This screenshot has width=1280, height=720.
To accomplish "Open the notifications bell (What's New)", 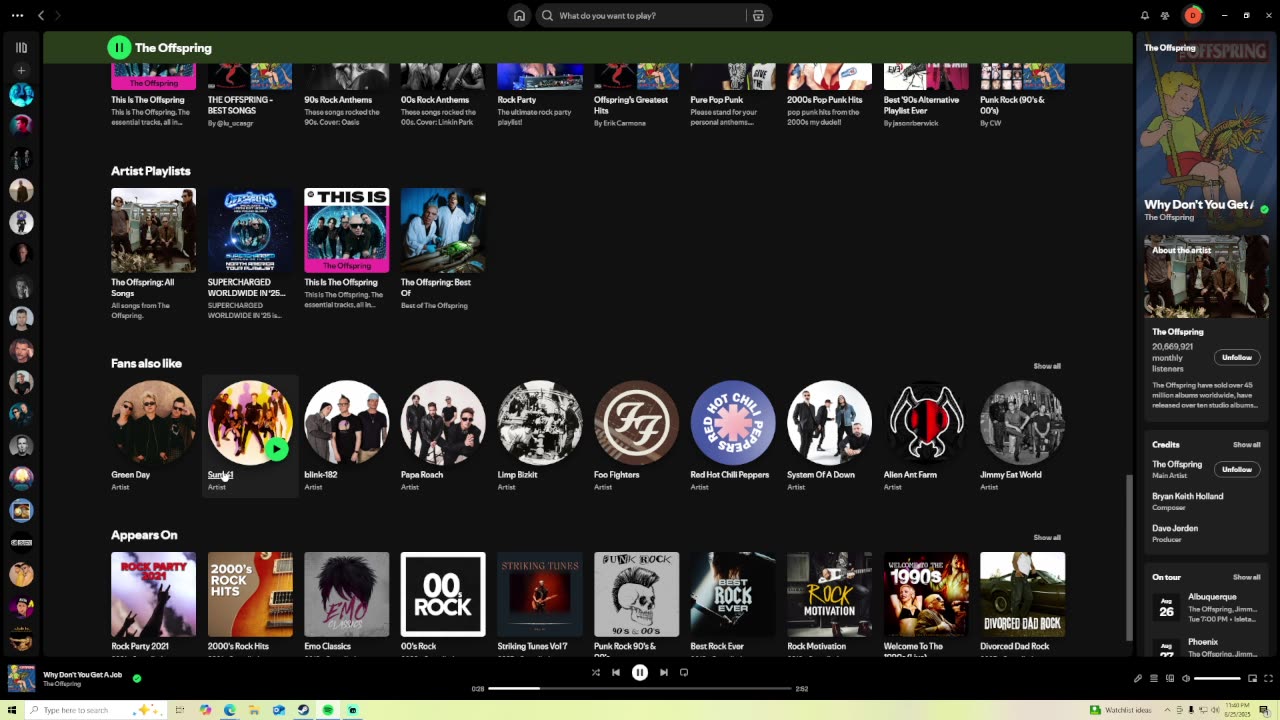I will [1145, 15].
